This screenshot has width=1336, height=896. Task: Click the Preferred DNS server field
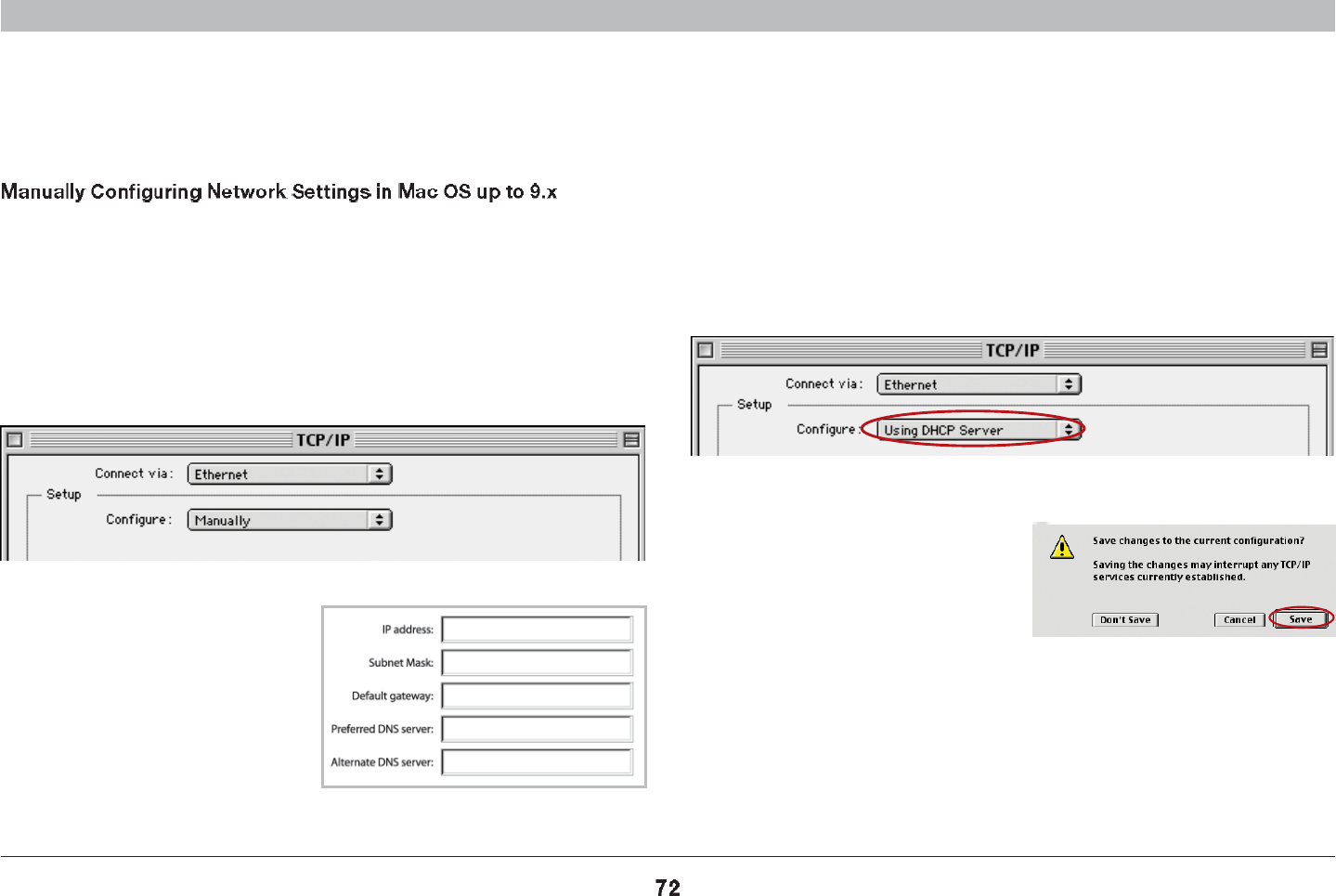click(x=537, y=729)
